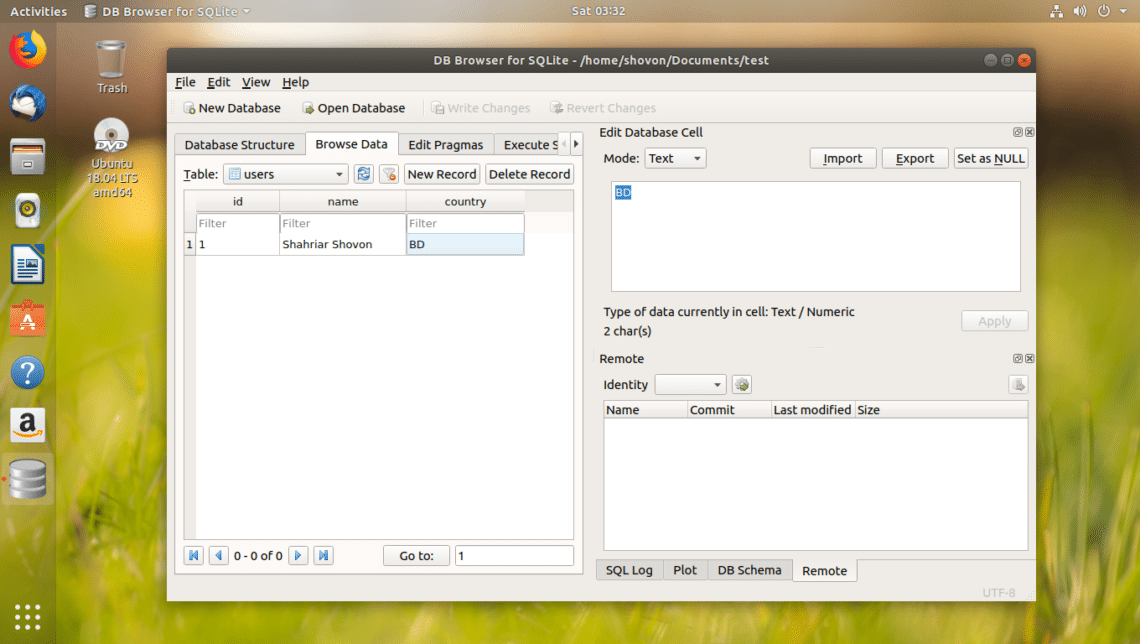The height and width of the screenshot is (644, 1140).
Task: Click the last record navigation button
Action: pyautogui.click(x=323, y=555)
